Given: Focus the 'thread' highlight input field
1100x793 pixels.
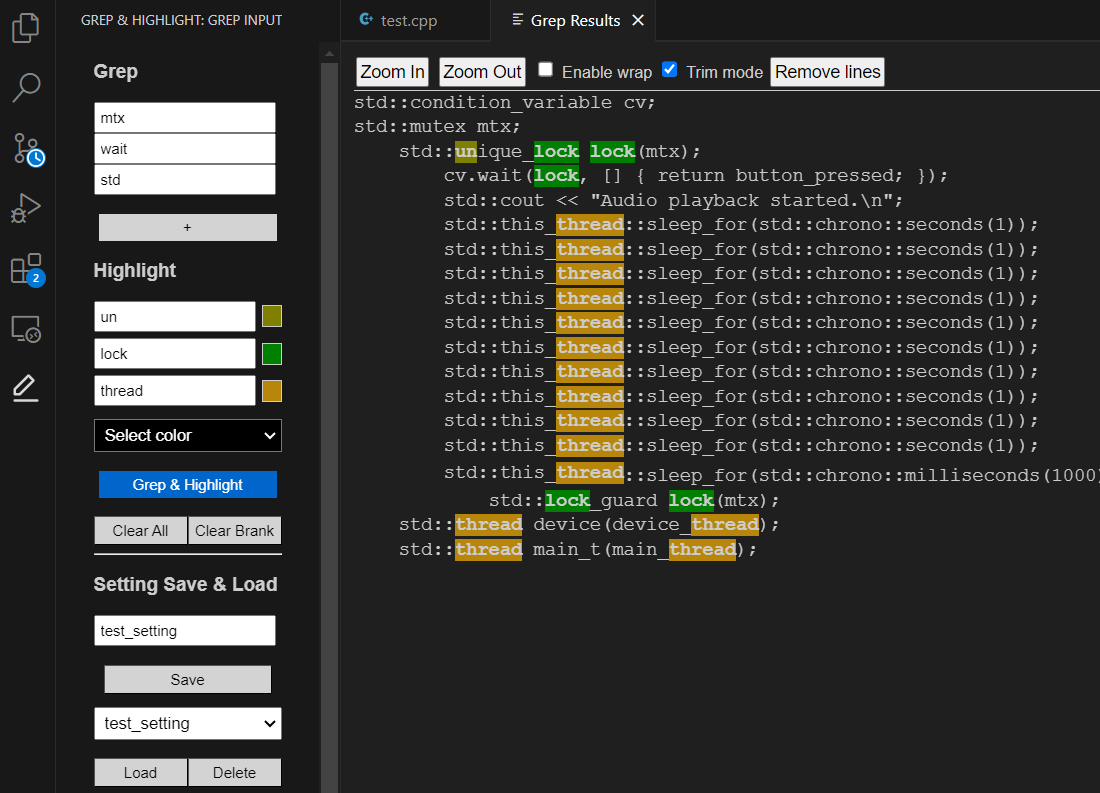Looking at the screenshot, I should 175,391.
